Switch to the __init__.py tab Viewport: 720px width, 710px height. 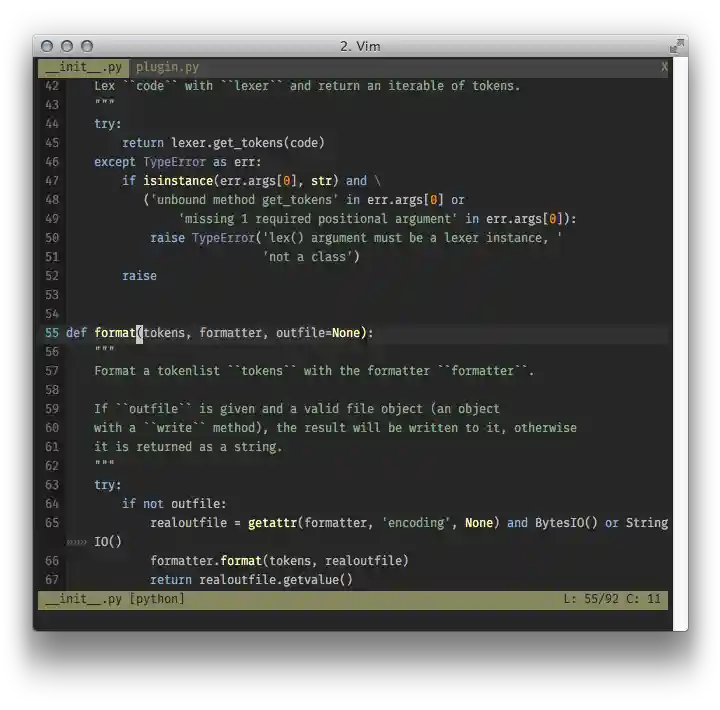(84, 68)
